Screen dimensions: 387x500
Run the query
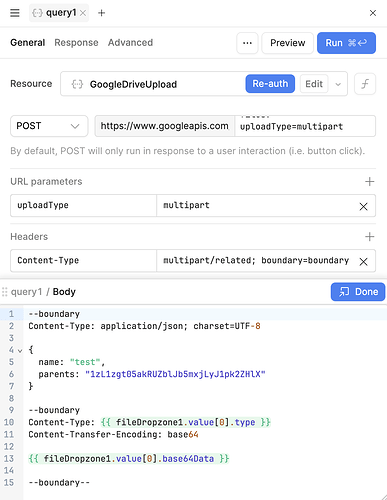coord(346,43)
